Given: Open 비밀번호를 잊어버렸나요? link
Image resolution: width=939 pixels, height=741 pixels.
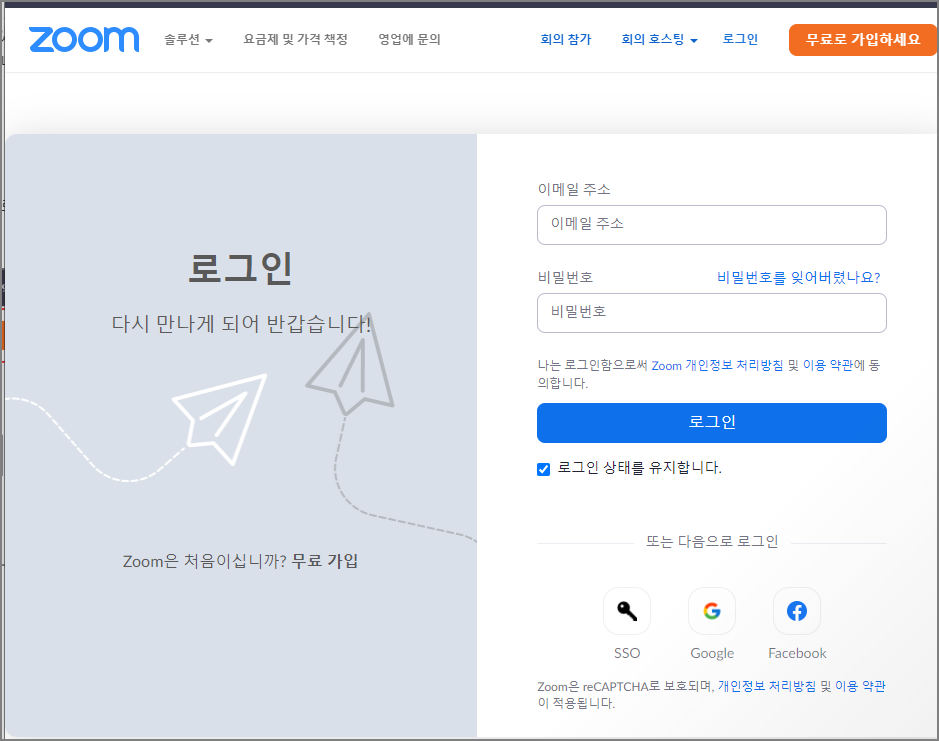Looking at the screenshot, I should coord(799,277).
